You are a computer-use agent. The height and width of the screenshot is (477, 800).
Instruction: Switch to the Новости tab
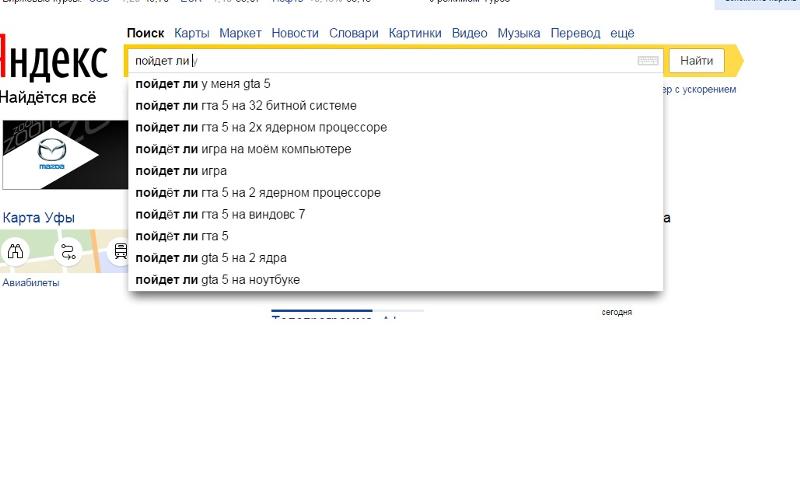coord(295,33)
